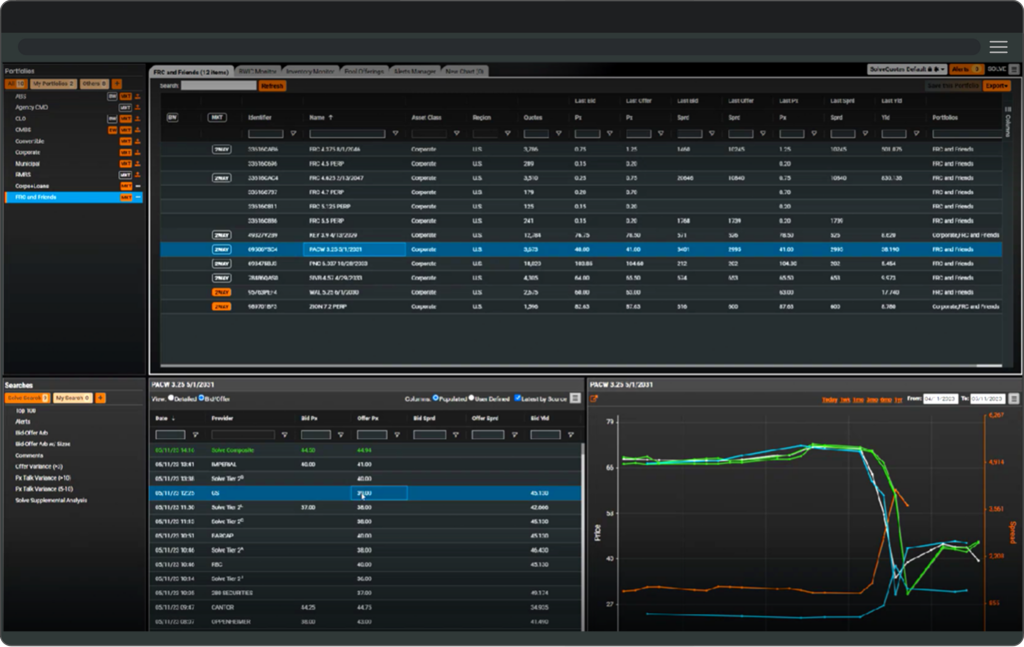
Task: Click the portfolio Search input field
Action: pyautogui.click(x=218, y=86)
